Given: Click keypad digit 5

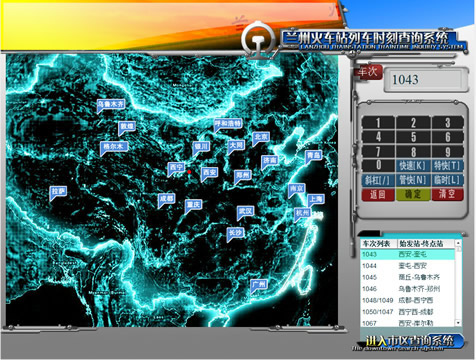Looking at the screenshot, I should [x=413, y=137].
